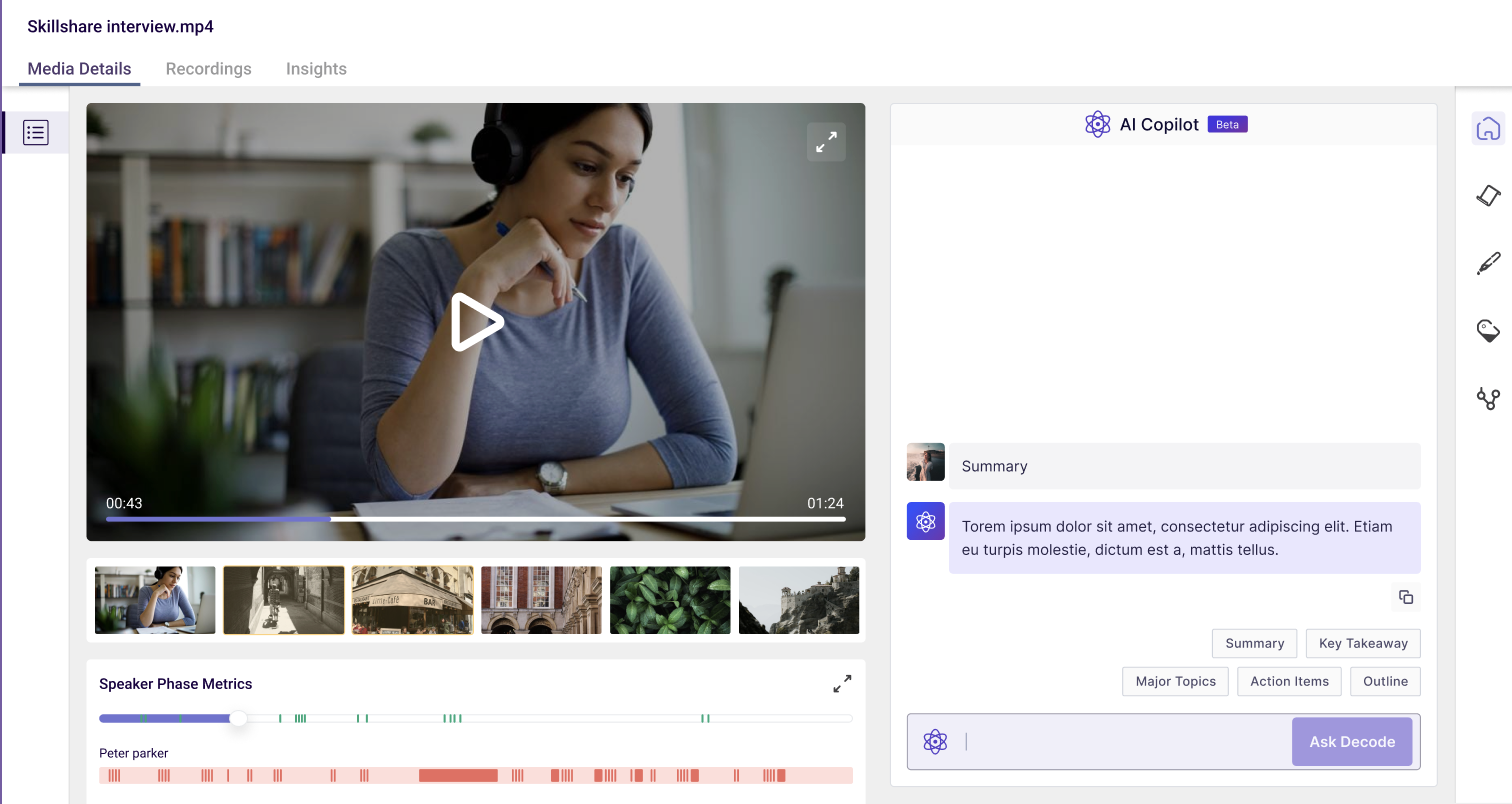Open the branch/merge icon in right sidebar
The image size is (1512, 804).
pyautogui.click(x=1488, y=399)
